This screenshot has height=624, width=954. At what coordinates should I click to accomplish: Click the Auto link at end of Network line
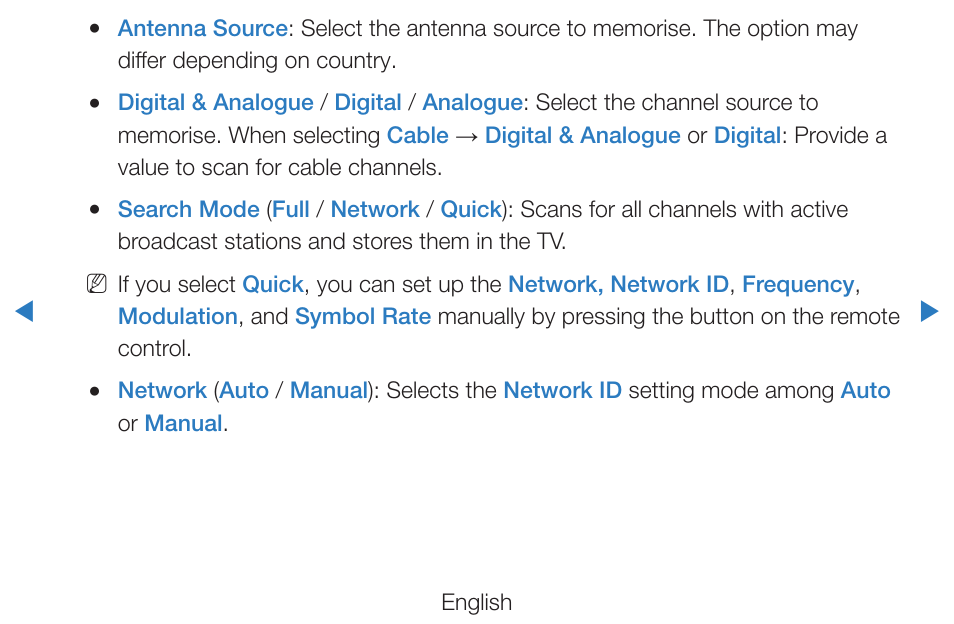(x=865, y=390)
